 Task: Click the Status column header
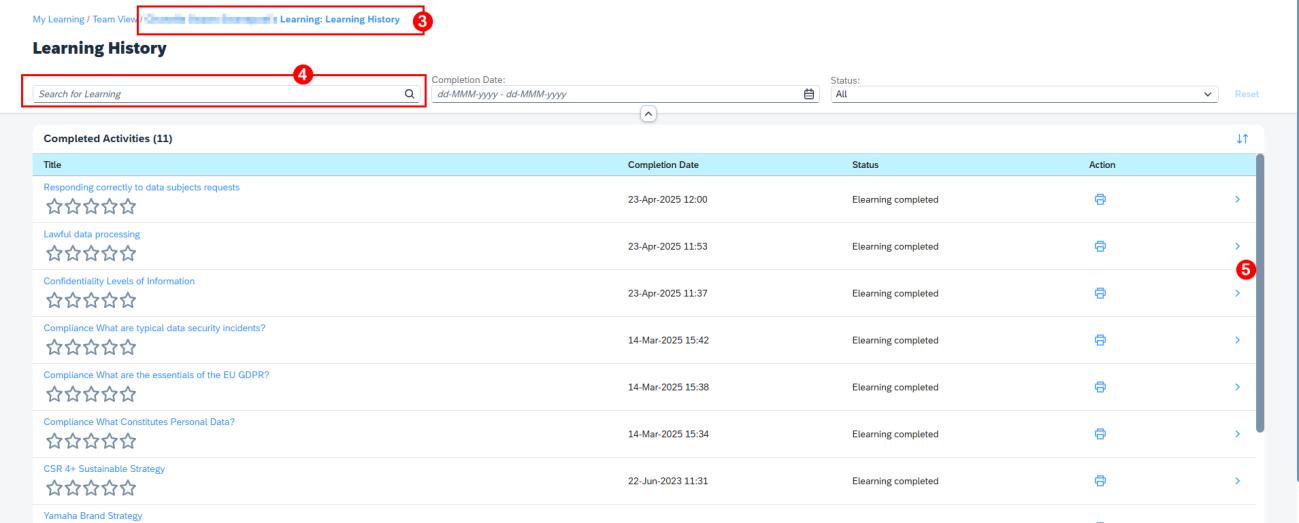(865, 164)
